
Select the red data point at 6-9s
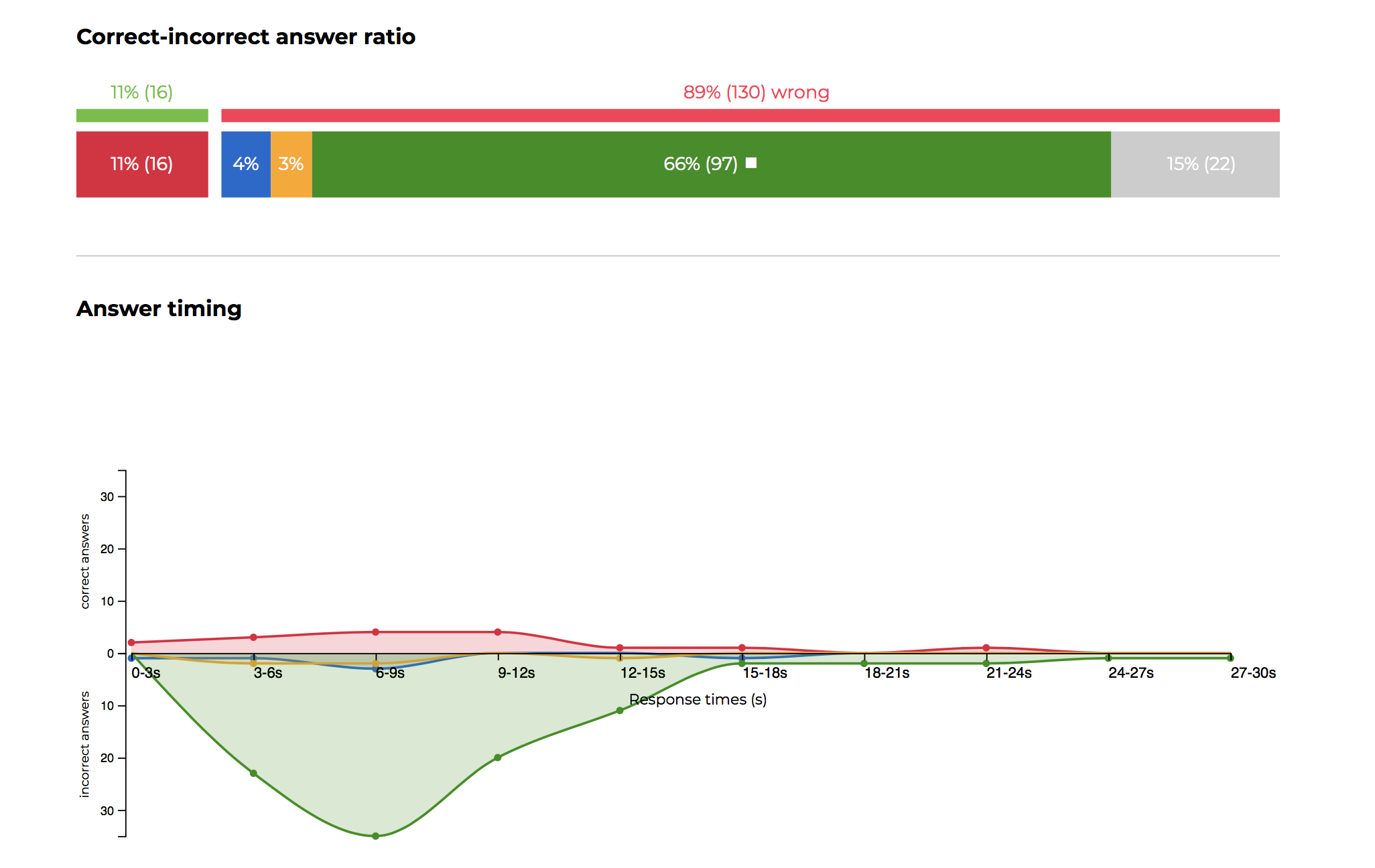coord(375,632)
